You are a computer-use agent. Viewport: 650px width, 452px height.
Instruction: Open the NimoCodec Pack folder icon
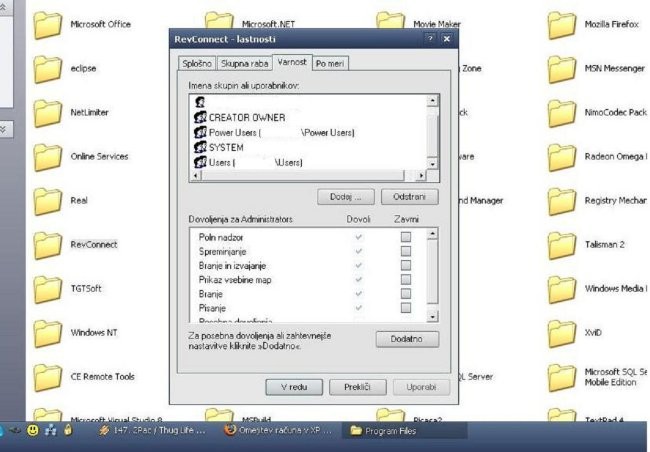(x=562, y=113)
